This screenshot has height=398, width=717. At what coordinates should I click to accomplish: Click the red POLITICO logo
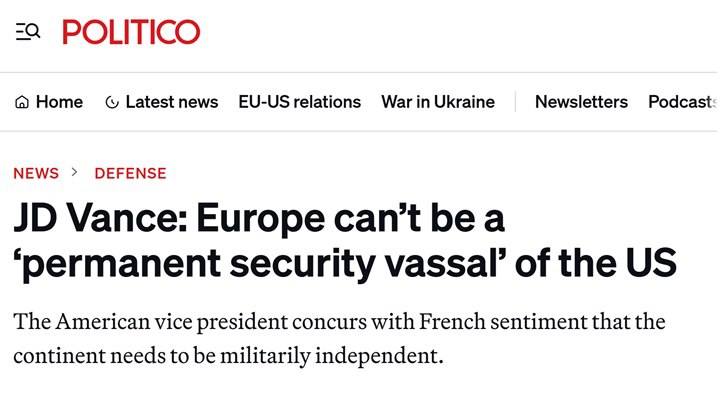tap(131, 32)
